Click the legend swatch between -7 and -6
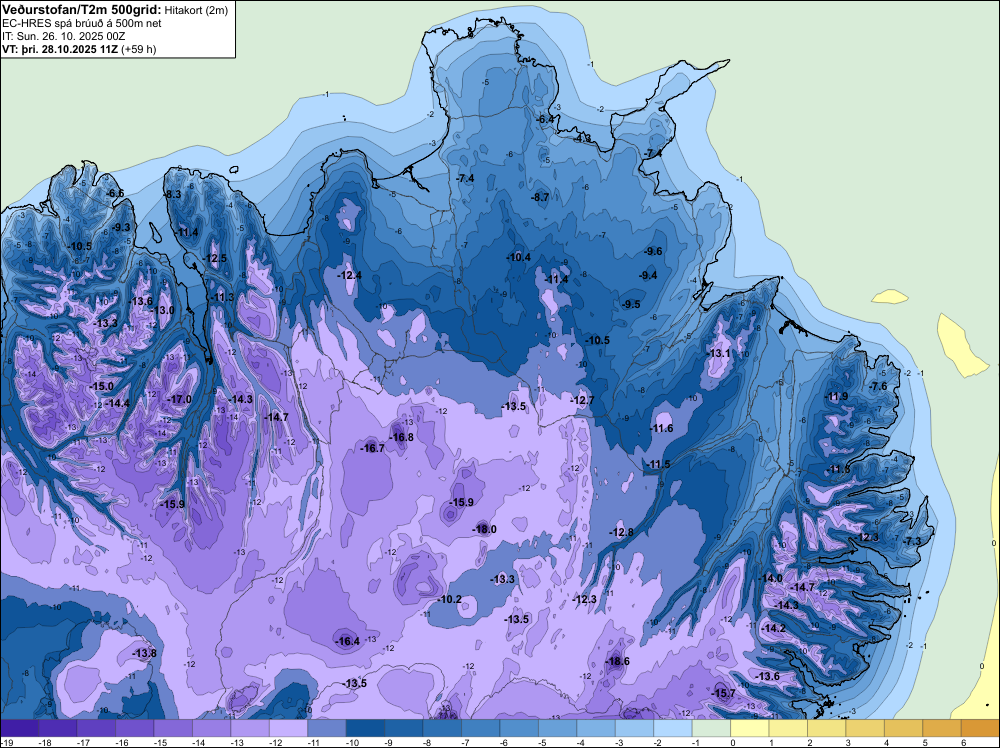 pos(481,728)
